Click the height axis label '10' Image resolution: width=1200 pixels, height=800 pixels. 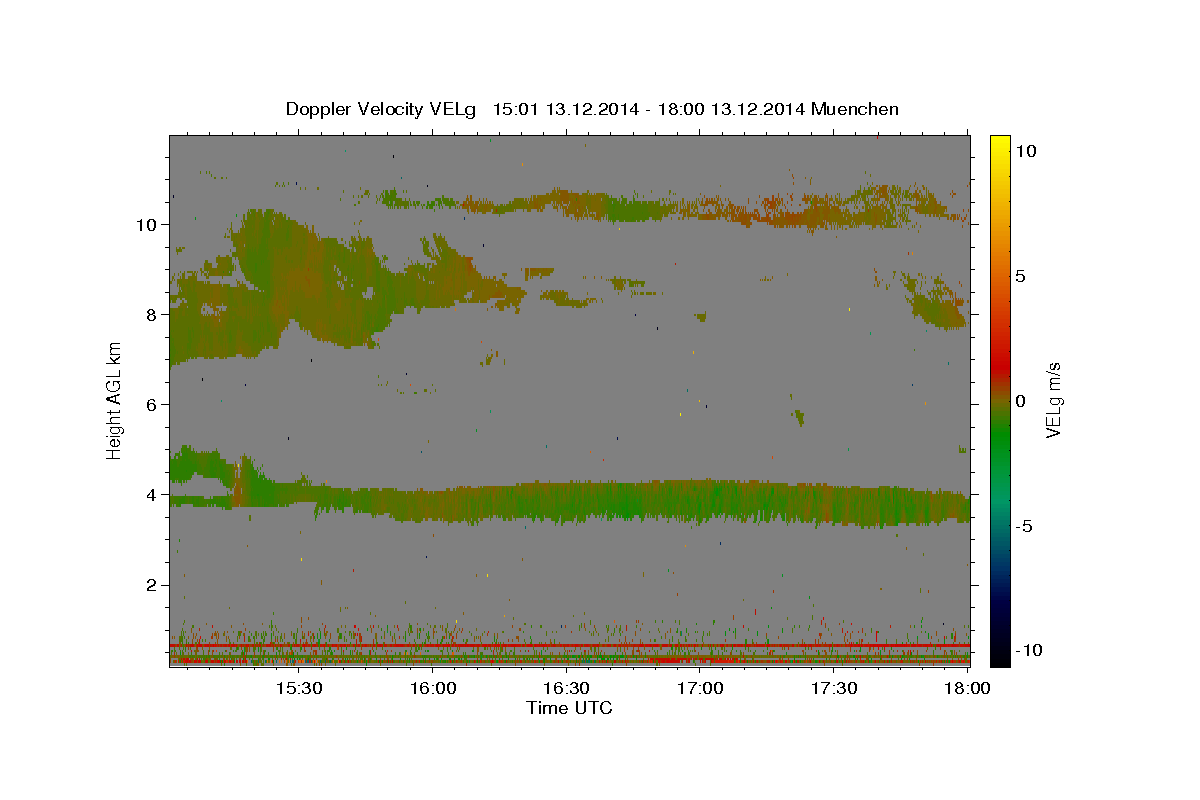(x=149, y=224)
